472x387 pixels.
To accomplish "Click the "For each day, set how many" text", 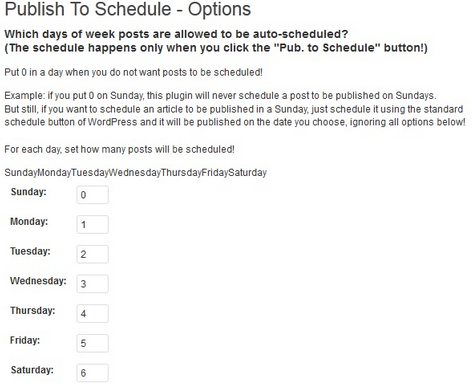I will (x=119, y=149).
